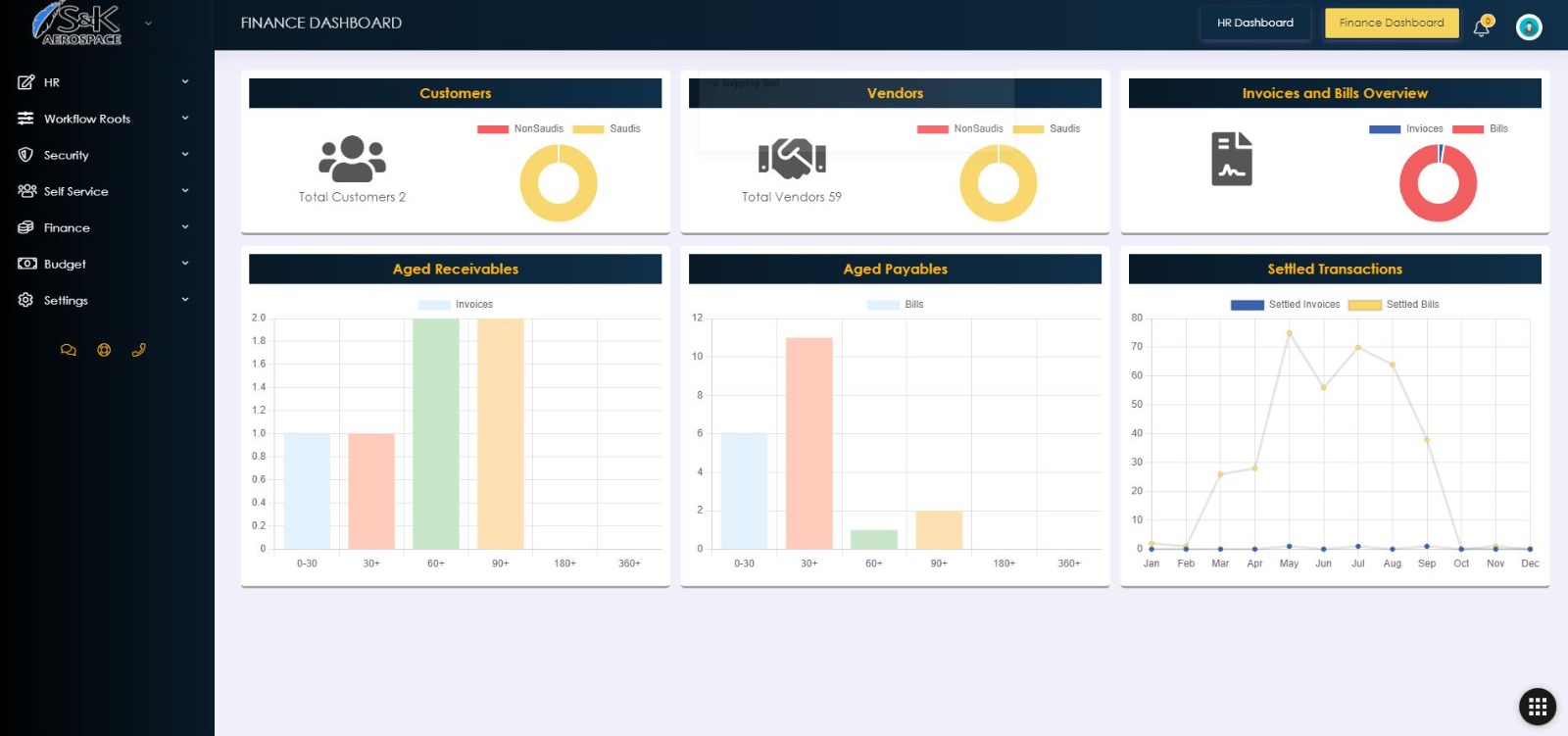Open the apps grid launcher icon
1568x736 pixels.
tap(1537, 706)
